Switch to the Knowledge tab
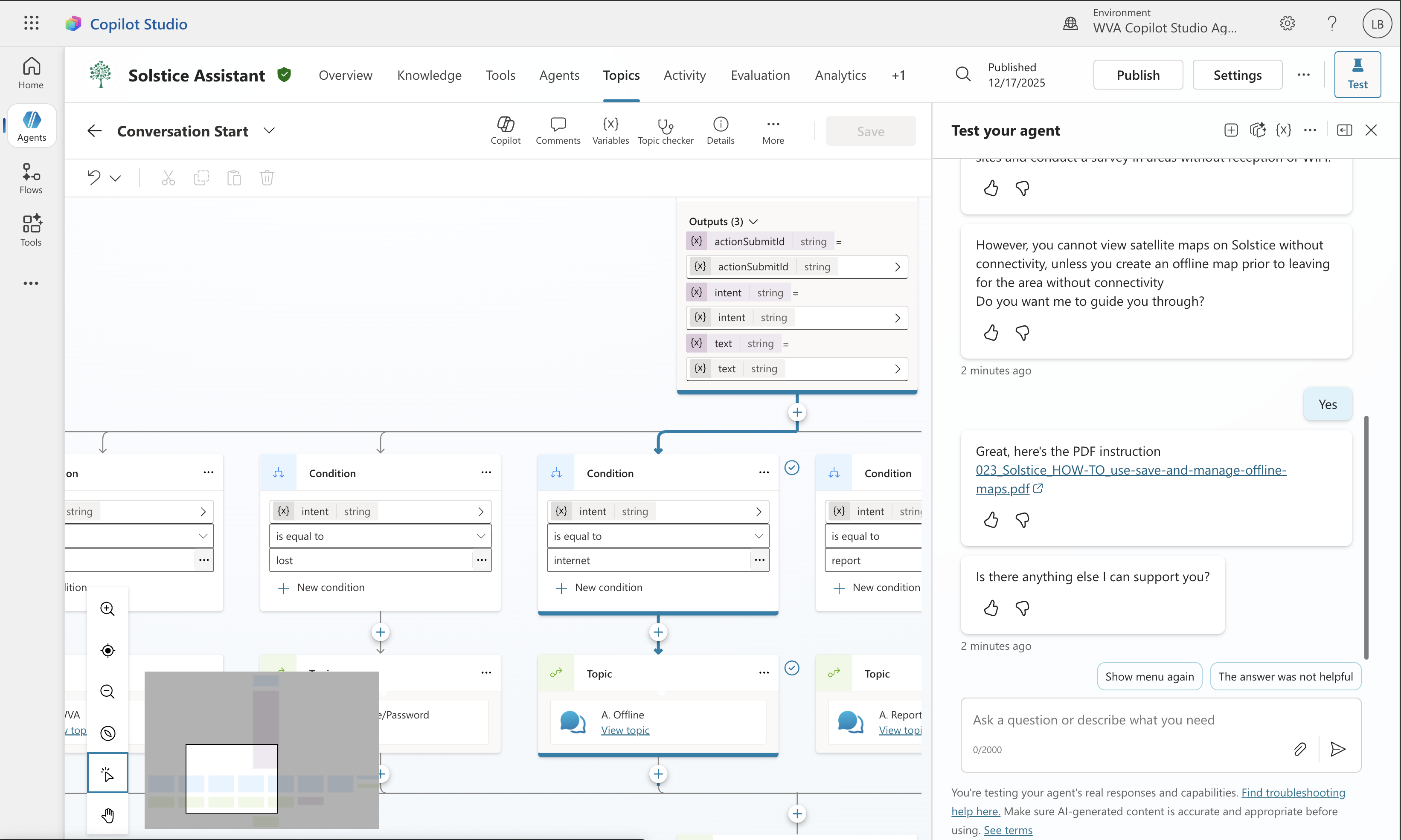This screenshot has width=1401, height=840. (x=429, y=75)
